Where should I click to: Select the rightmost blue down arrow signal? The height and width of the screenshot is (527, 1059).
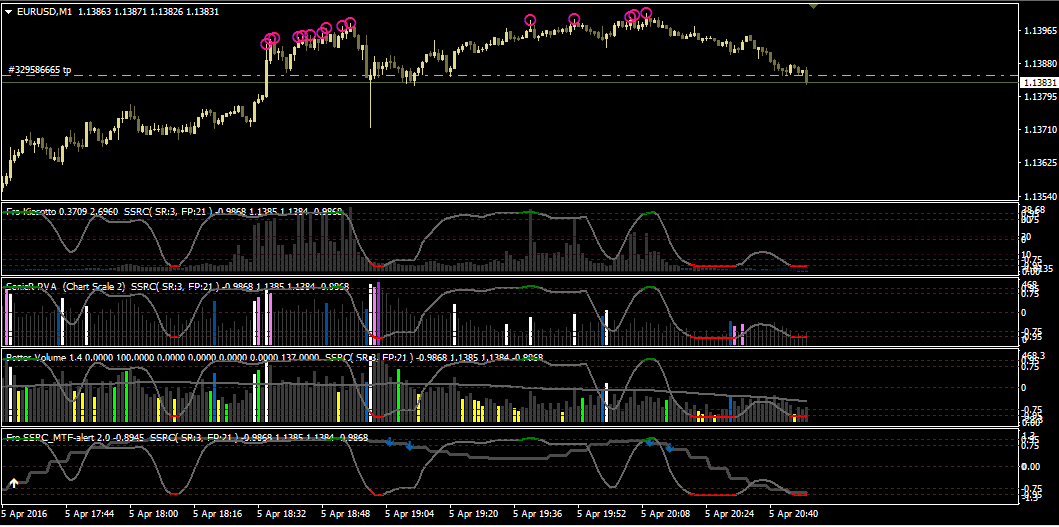669,447
